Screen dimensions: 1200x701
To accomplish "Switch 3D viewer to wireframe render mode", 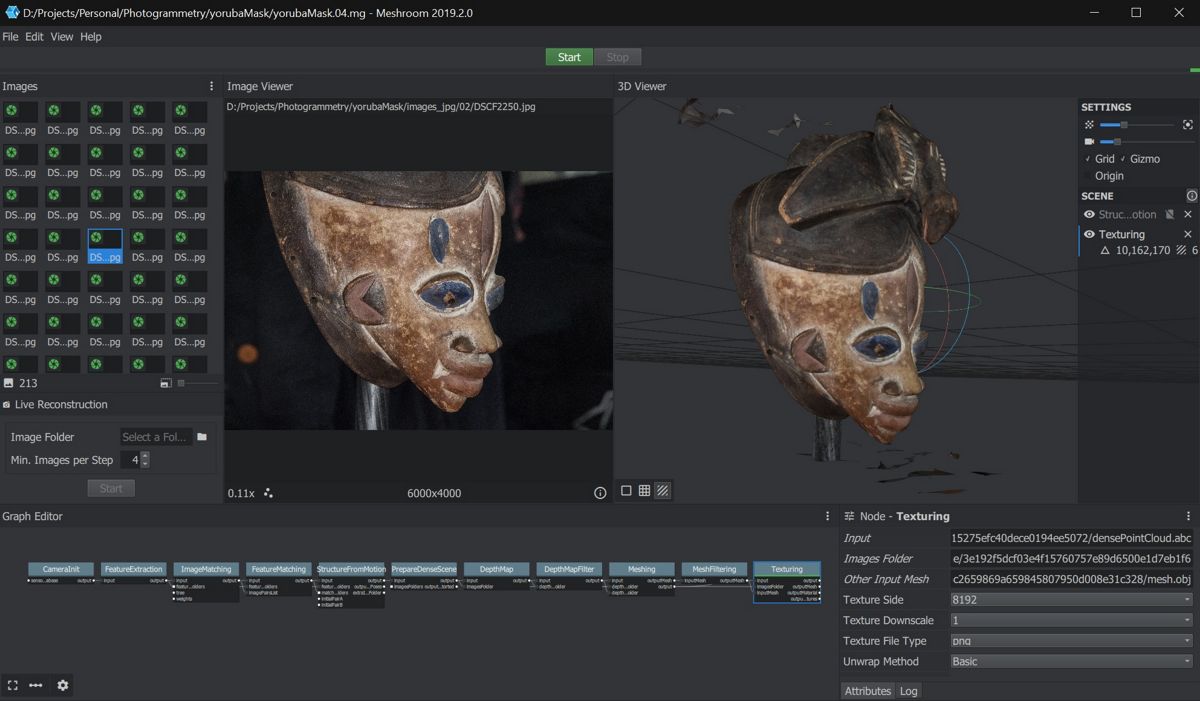I will point(644,491).
